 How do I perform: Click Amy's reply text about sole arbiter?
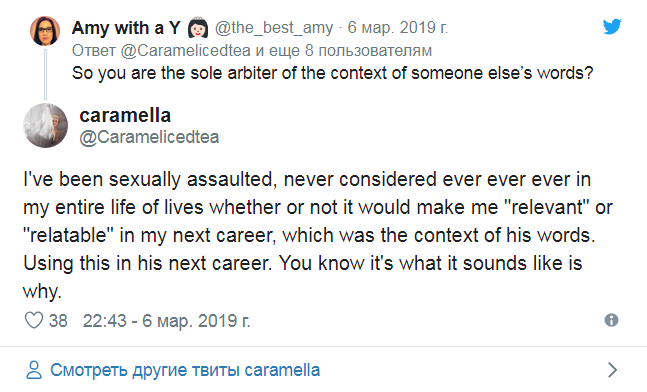[x=333, y=73]
